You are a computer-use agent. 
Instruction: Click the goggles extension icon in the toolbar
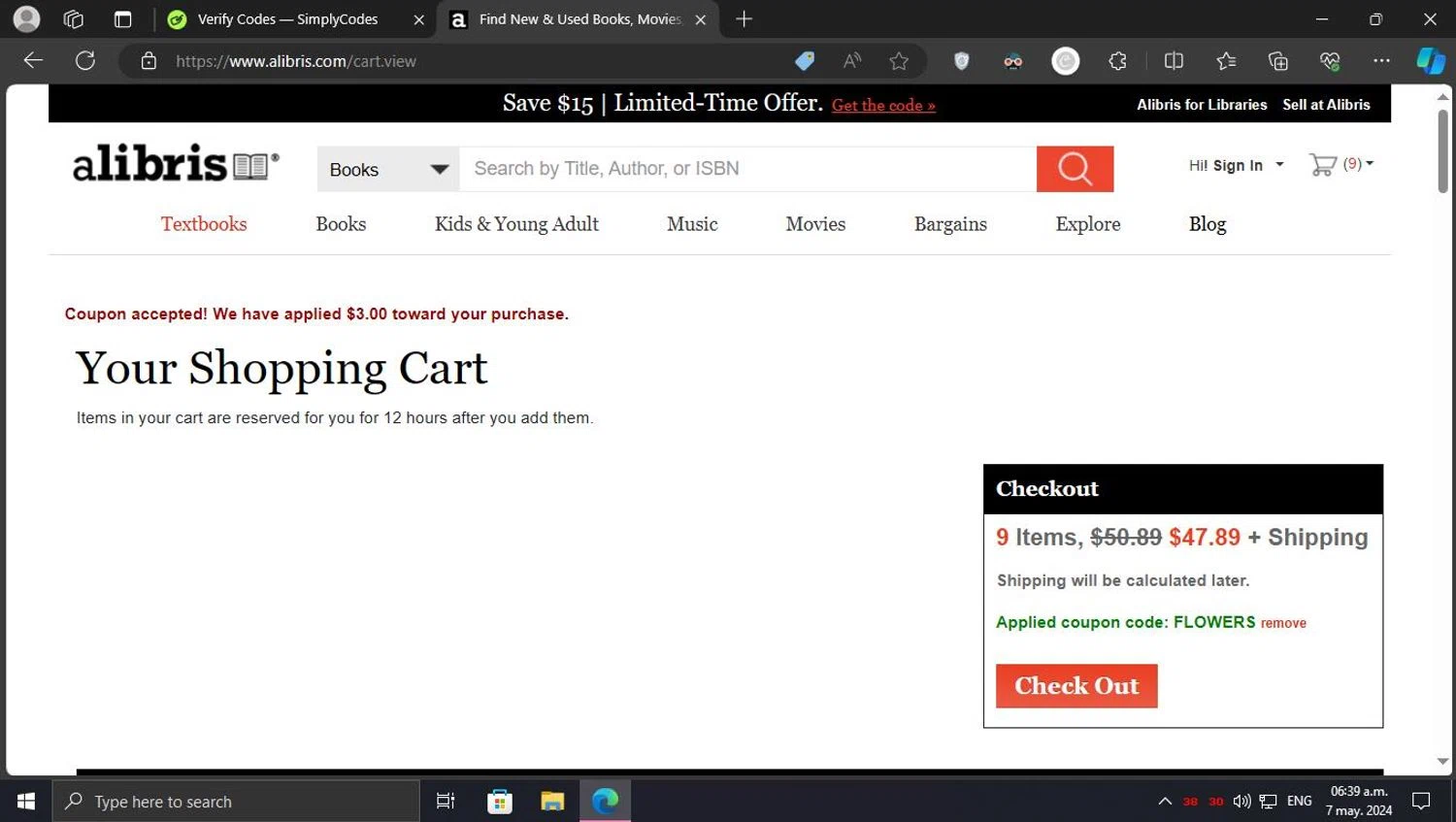pos(1013,61)
